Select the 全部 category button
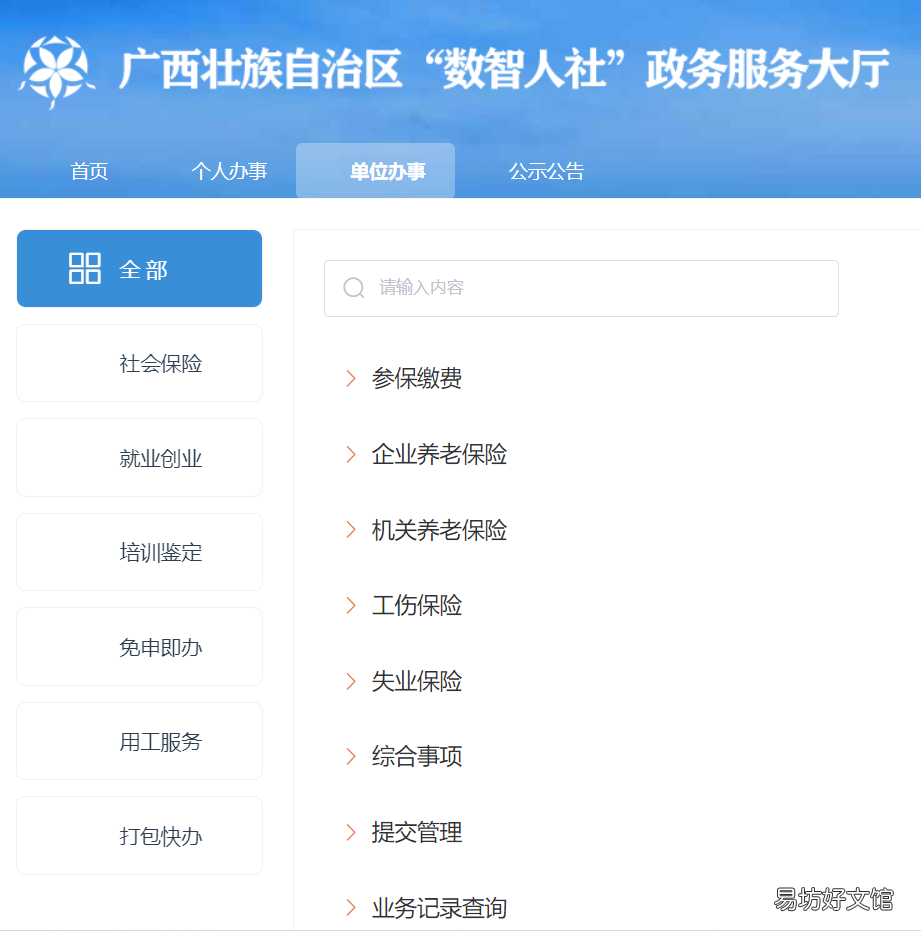The height and width of the screenshot is (931, 921). 140,268
